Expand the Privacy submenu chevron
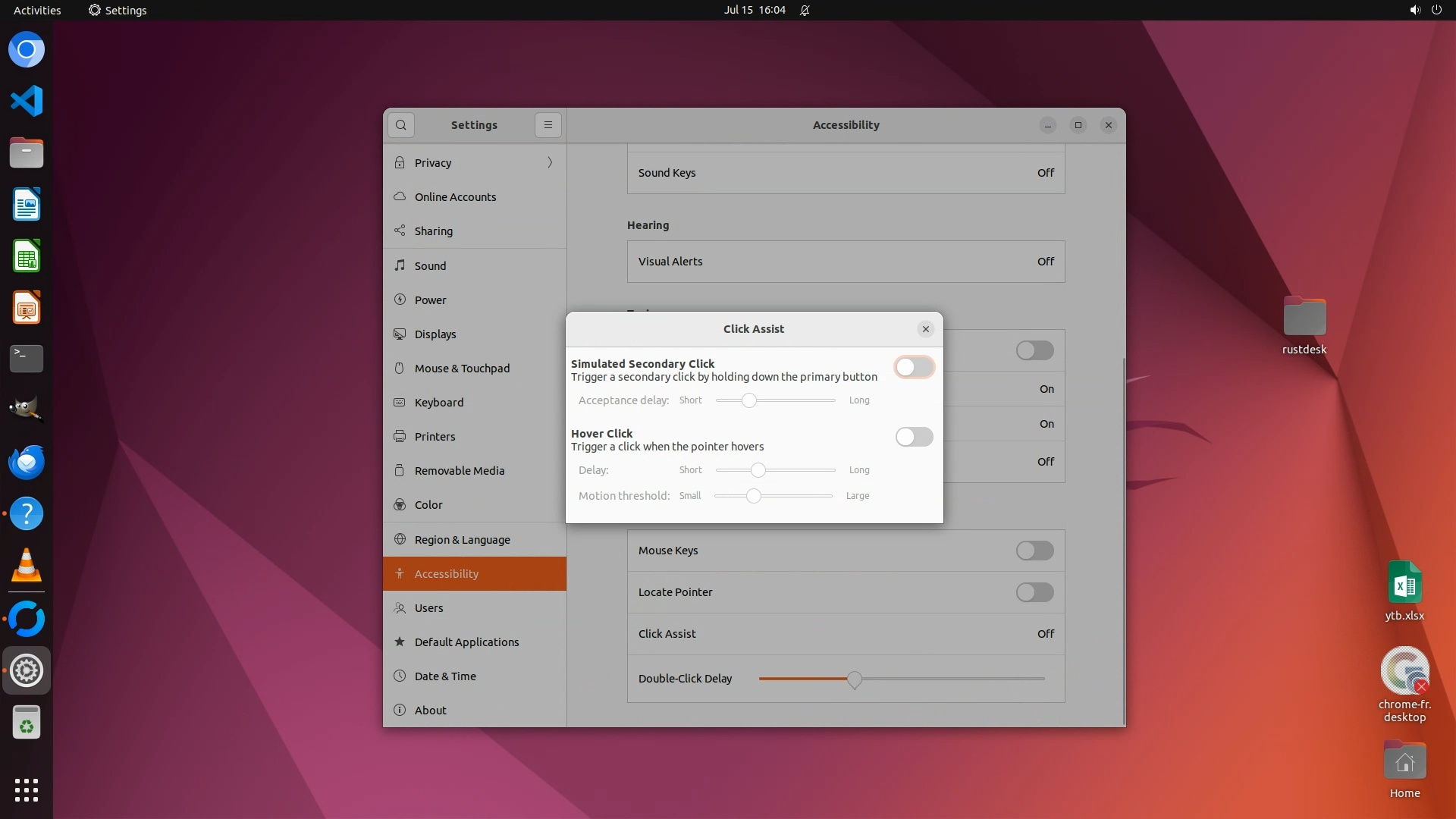This screenshot has height=819, width=1456. (550, 163)
